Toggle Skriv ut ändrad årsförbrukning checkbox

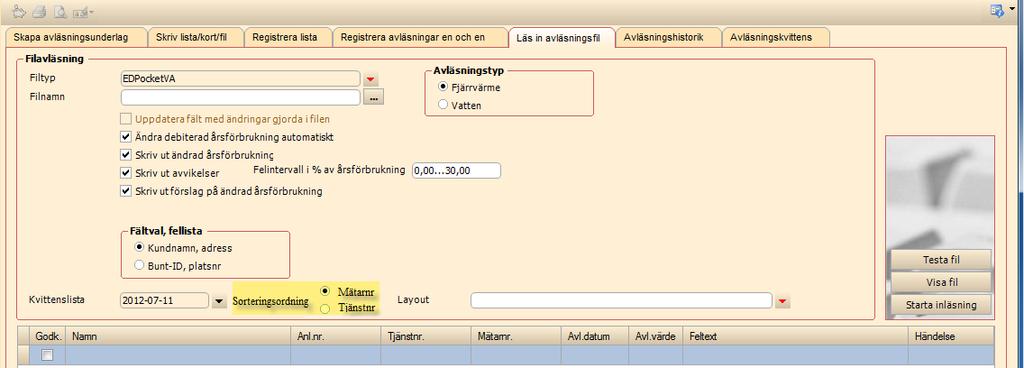coord(126,155)
